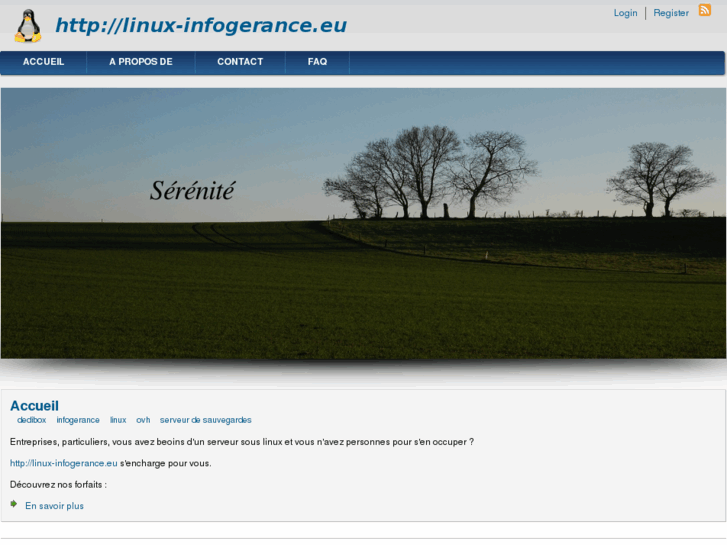This screenshot has width=727, height=545.
Task: Click the Sérénité landscape banner image
Action: click(364, 223)
